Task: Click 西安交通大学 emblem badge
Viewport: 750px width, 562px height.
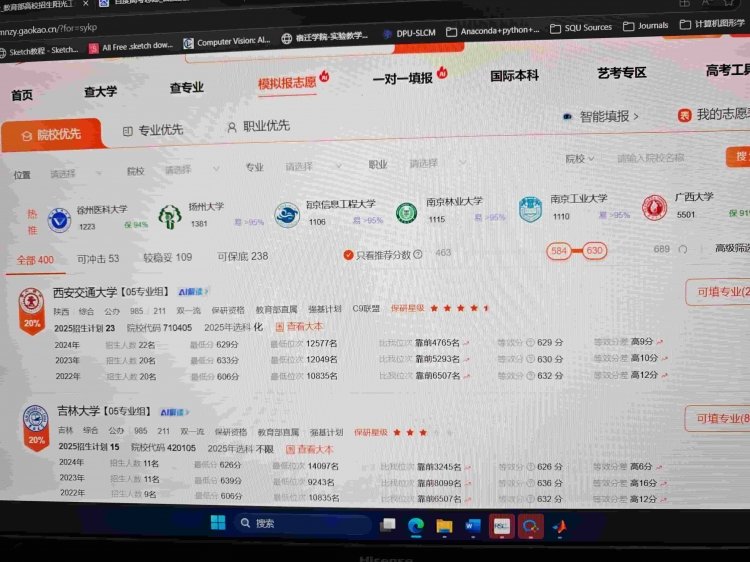Action: click(32, 311)
